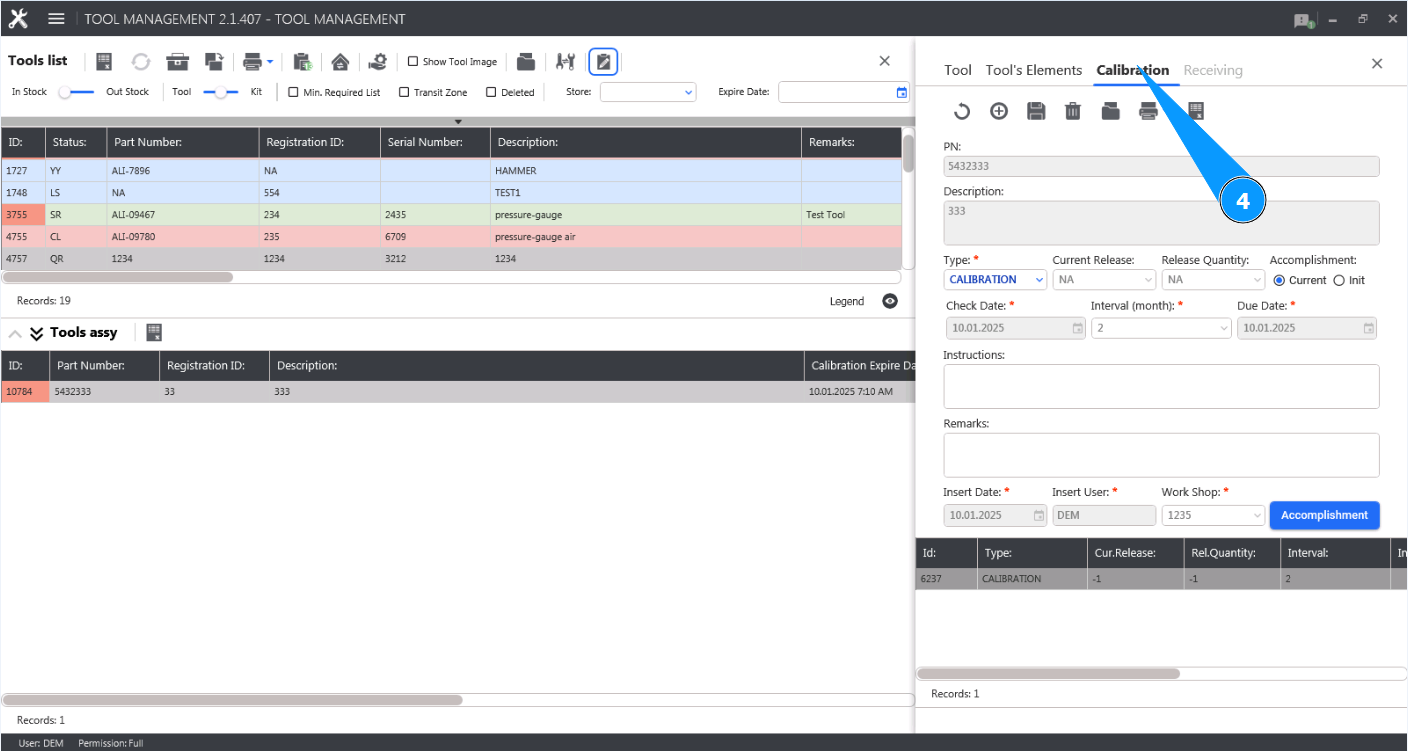The width and height of the screenshot is (1408, 751).
Task: Save calibration using diskette icon
Action: click(1035, 111)
